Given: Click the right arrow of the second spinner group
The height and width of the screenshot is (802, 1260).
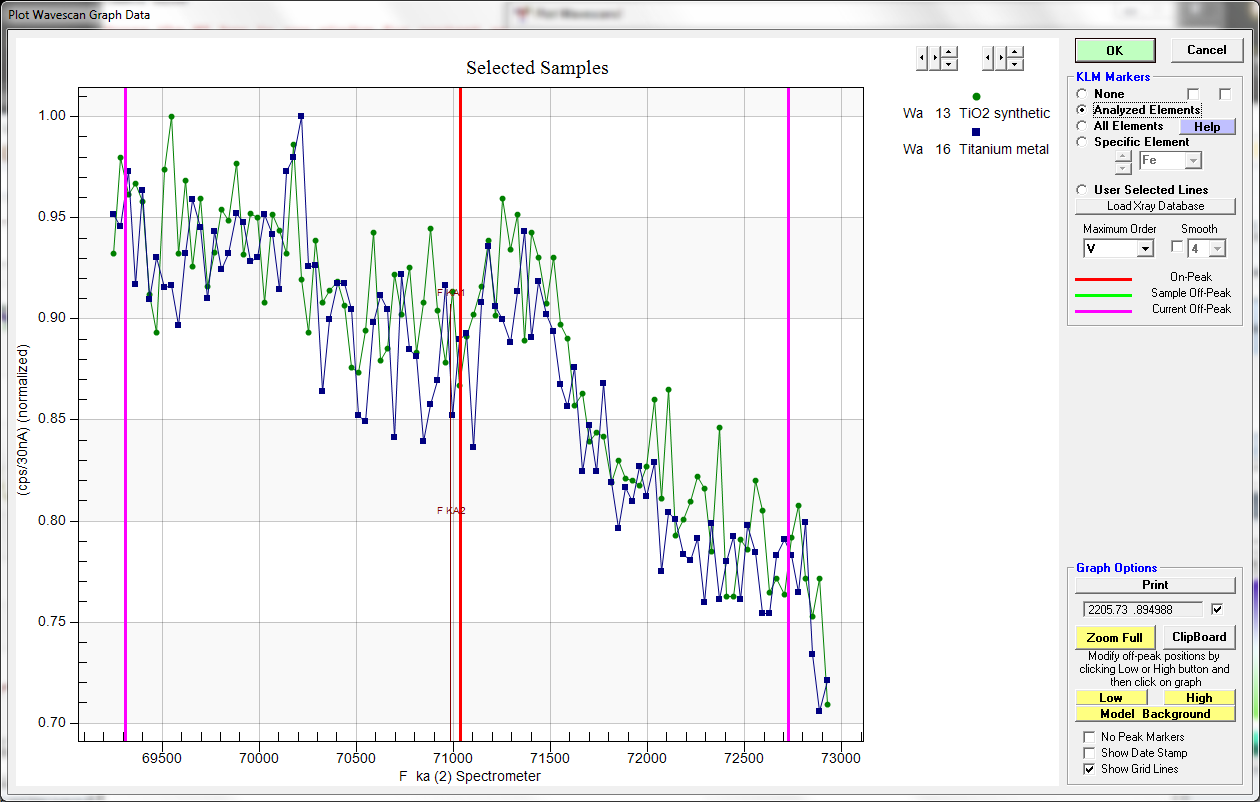Looking at the screenshot, I should 999,59.
